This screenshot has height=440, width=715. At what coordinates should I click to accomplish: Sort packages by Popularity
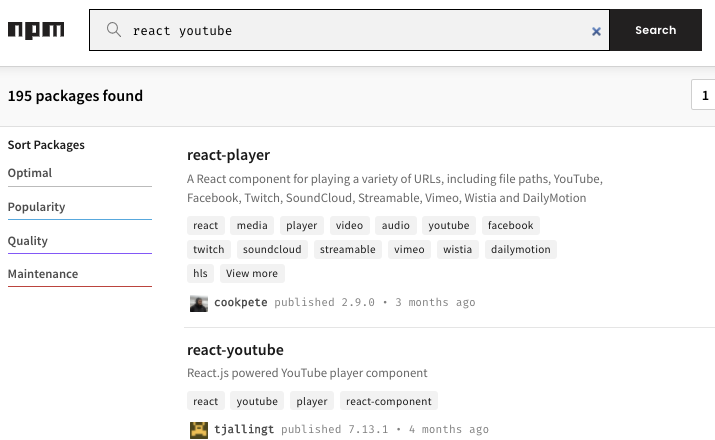[79, 207]
